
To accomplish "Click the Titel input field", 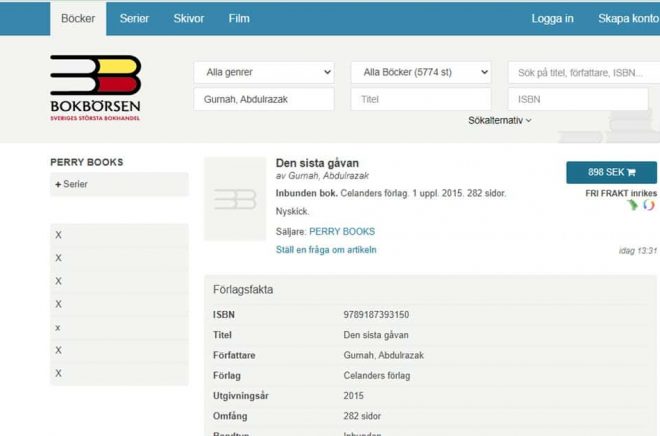I will [421, 99].
